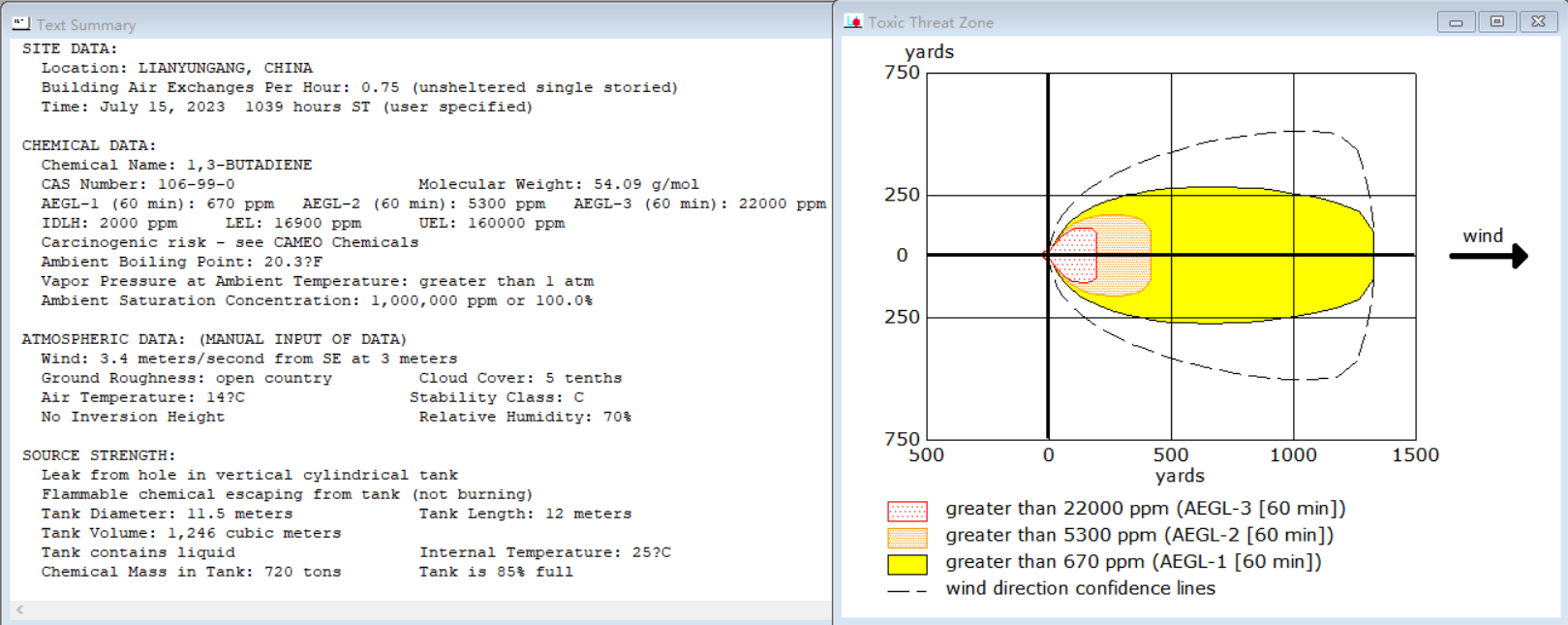Click the 'greater than 22000 ppm' legend label
Image resolution: width=1568 pixels, height=625 pixels.
(1146, 509)
